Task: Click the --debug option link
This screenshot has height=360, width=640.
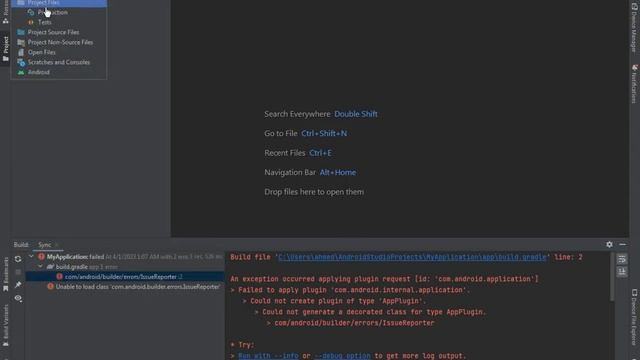Action: pyautogui.click(x=342, y=356)
